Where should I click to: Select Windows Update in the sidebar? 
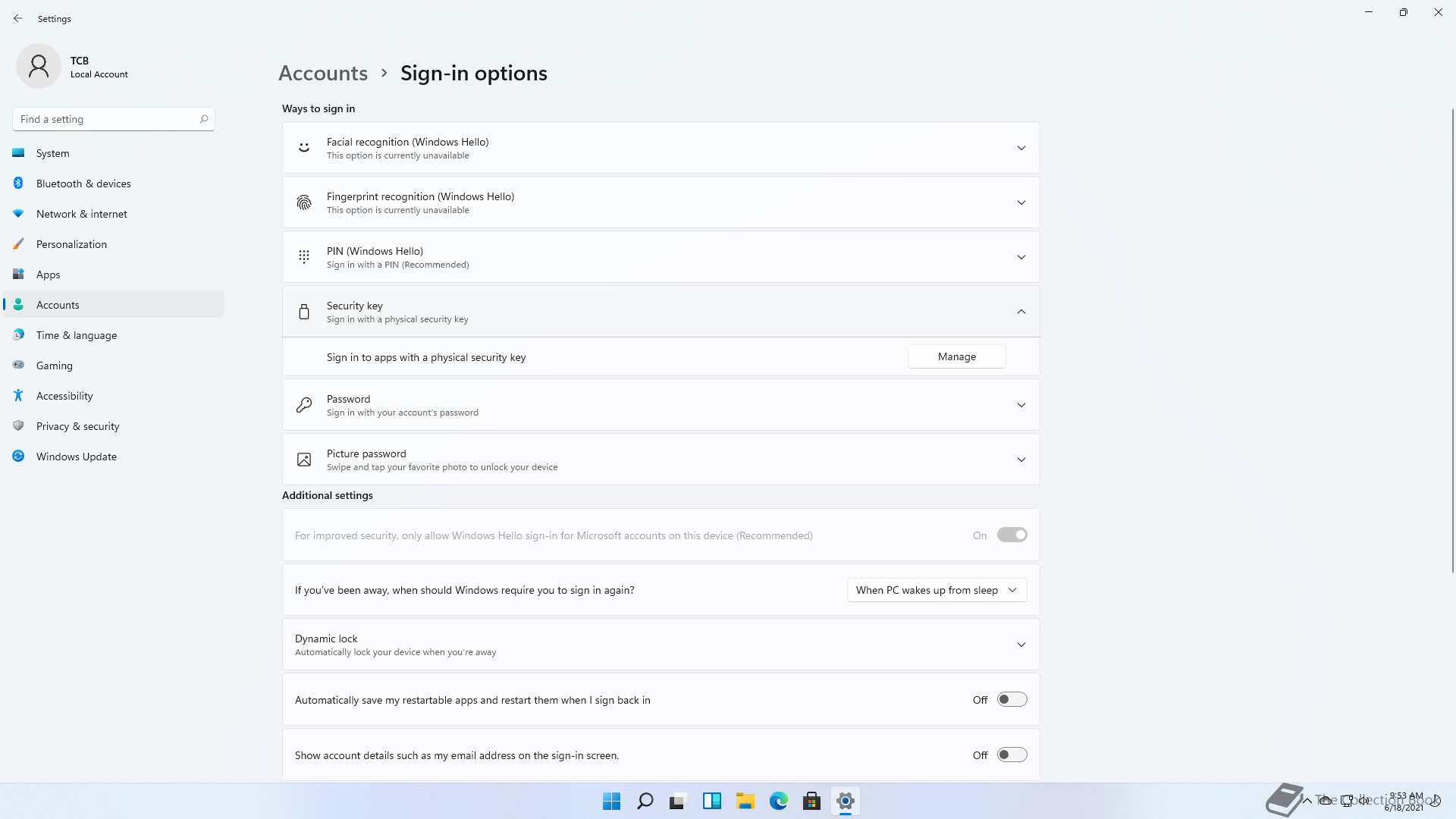tap(114, 457)
